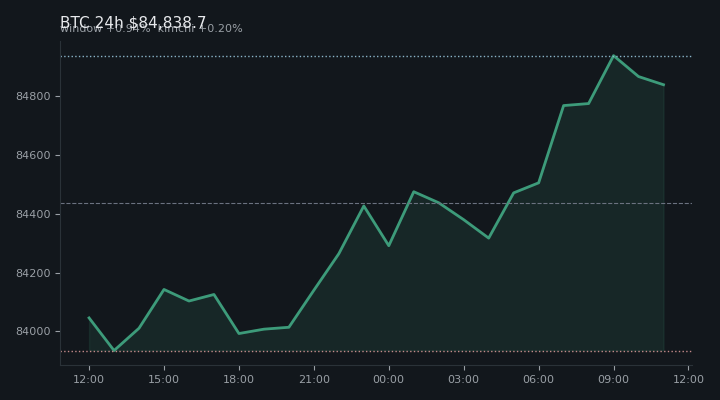The image size is (720, 400).
Task: Click the price line low point at 13:00
Action: point(114,350)
